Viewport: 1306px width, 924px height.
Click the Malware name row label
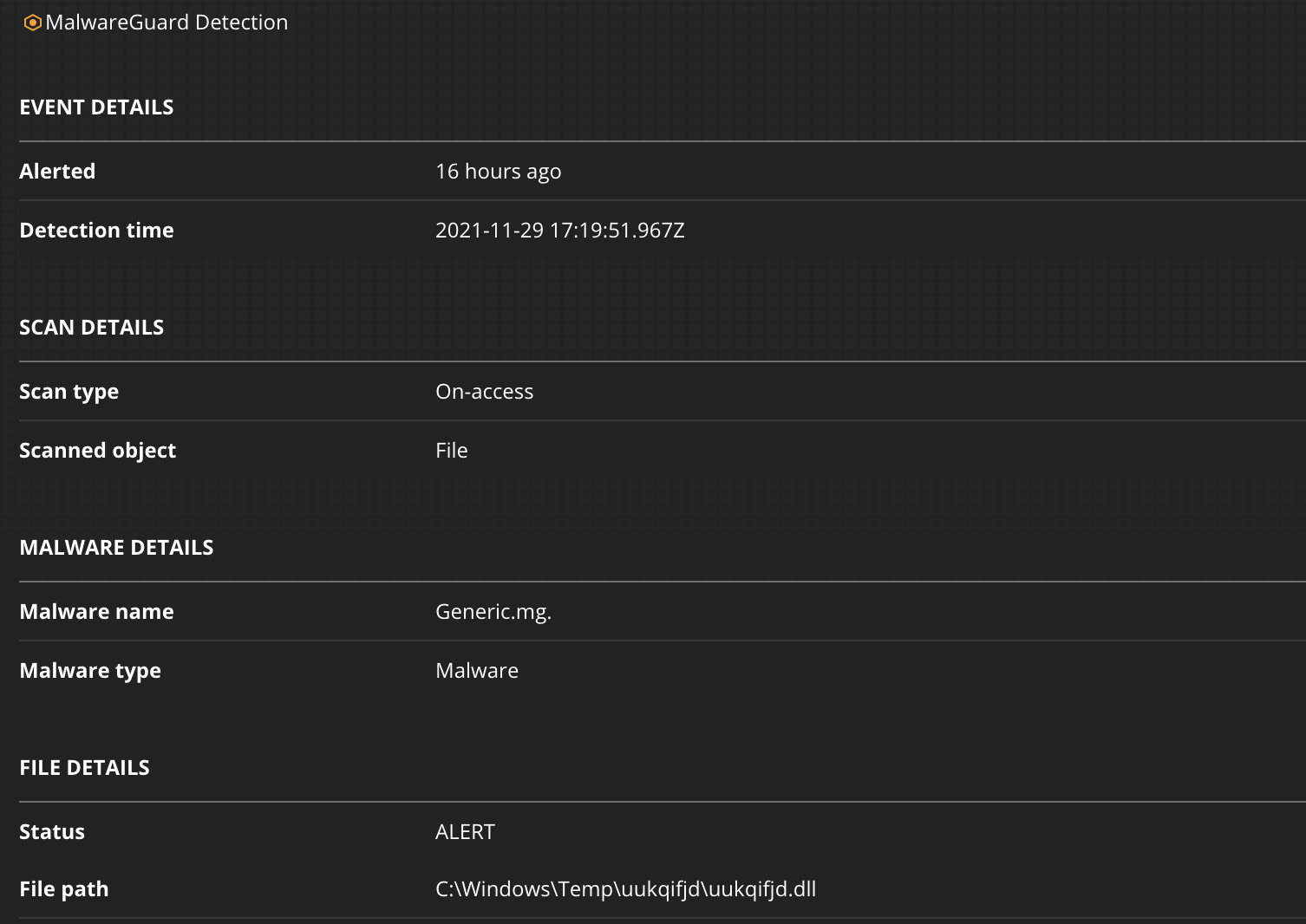96,611
